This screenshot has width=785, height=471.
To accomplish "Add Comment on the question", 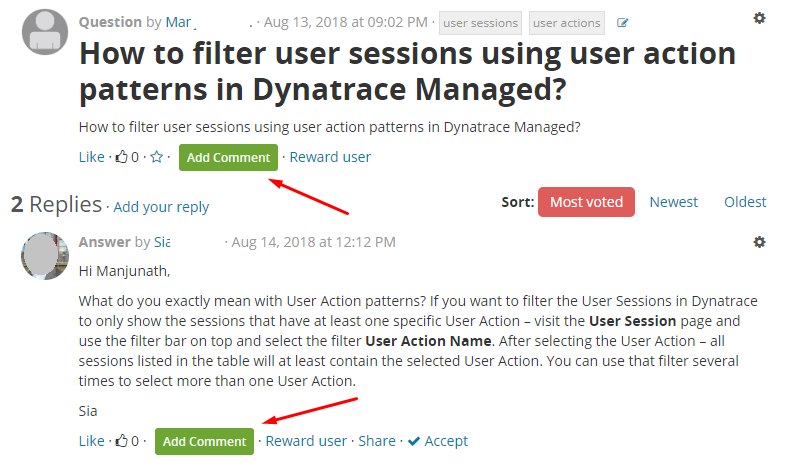I will 228,158.
